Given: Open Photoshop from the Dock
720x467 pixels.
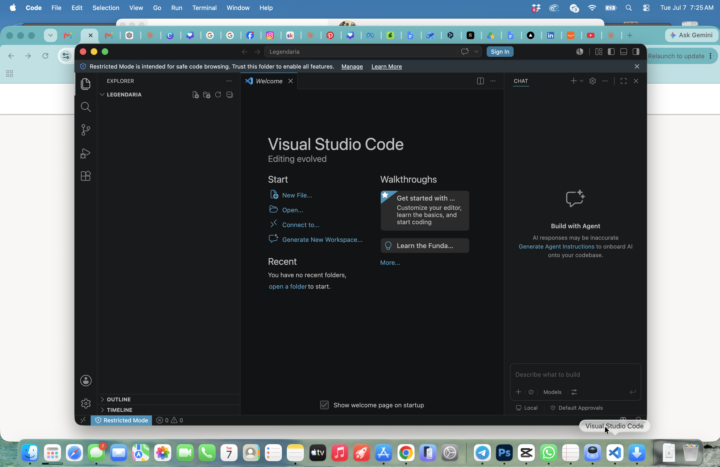Looking at the screenshot, I should click(x=504, y=453).
